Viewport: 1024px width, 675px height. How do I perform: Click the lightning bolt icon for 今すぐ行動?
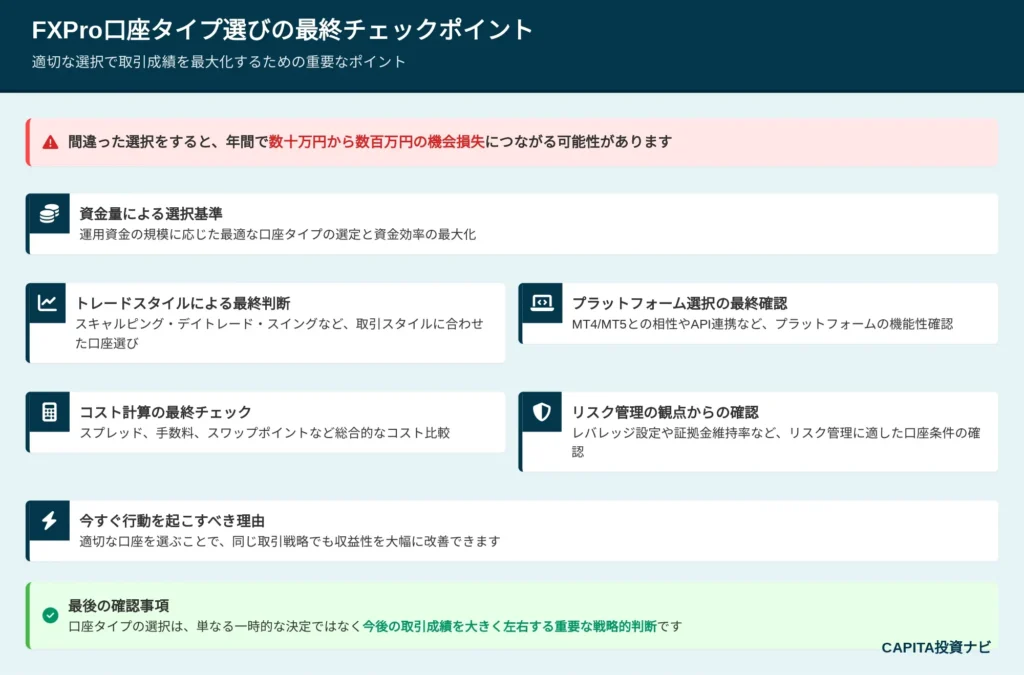pyautogui.click(x=49, y=520)
